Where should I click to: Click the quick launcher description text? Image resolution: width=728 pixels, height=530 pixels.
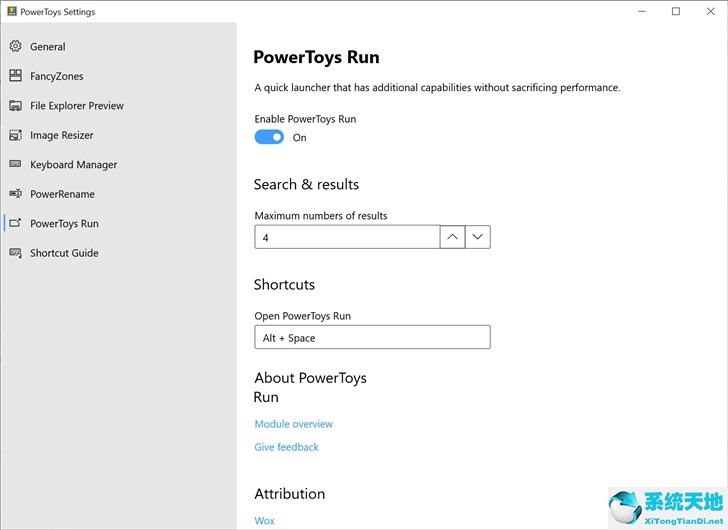437,88
